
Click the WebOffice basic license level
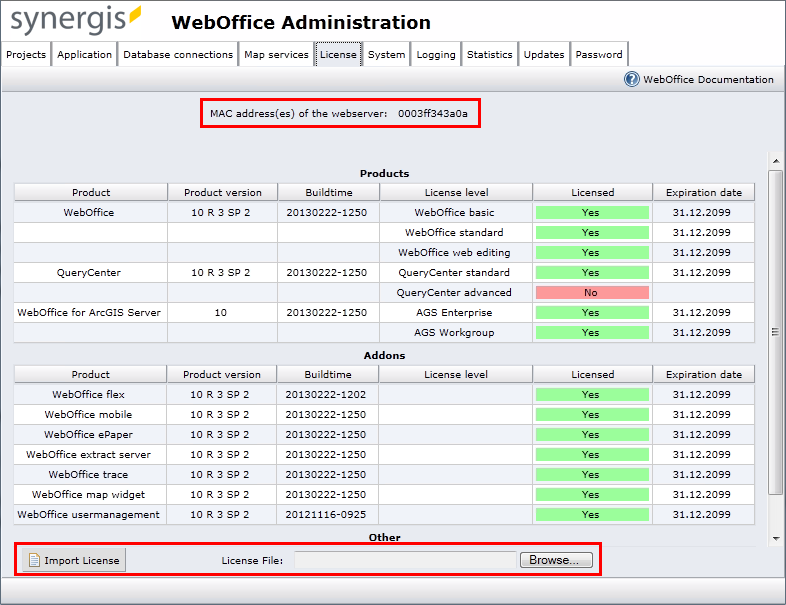pyautogui.click(x=454, y=213)
